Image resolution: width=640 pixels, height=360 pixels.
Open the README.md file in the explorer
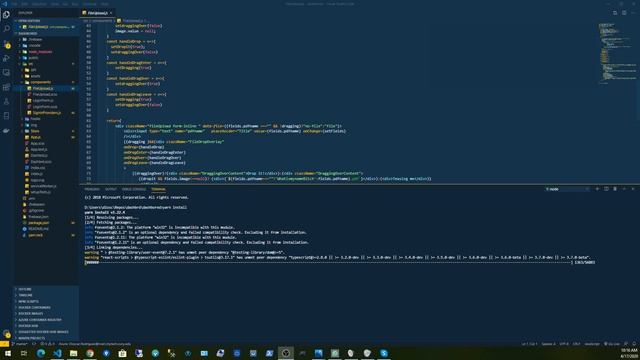tap(46, 229)
